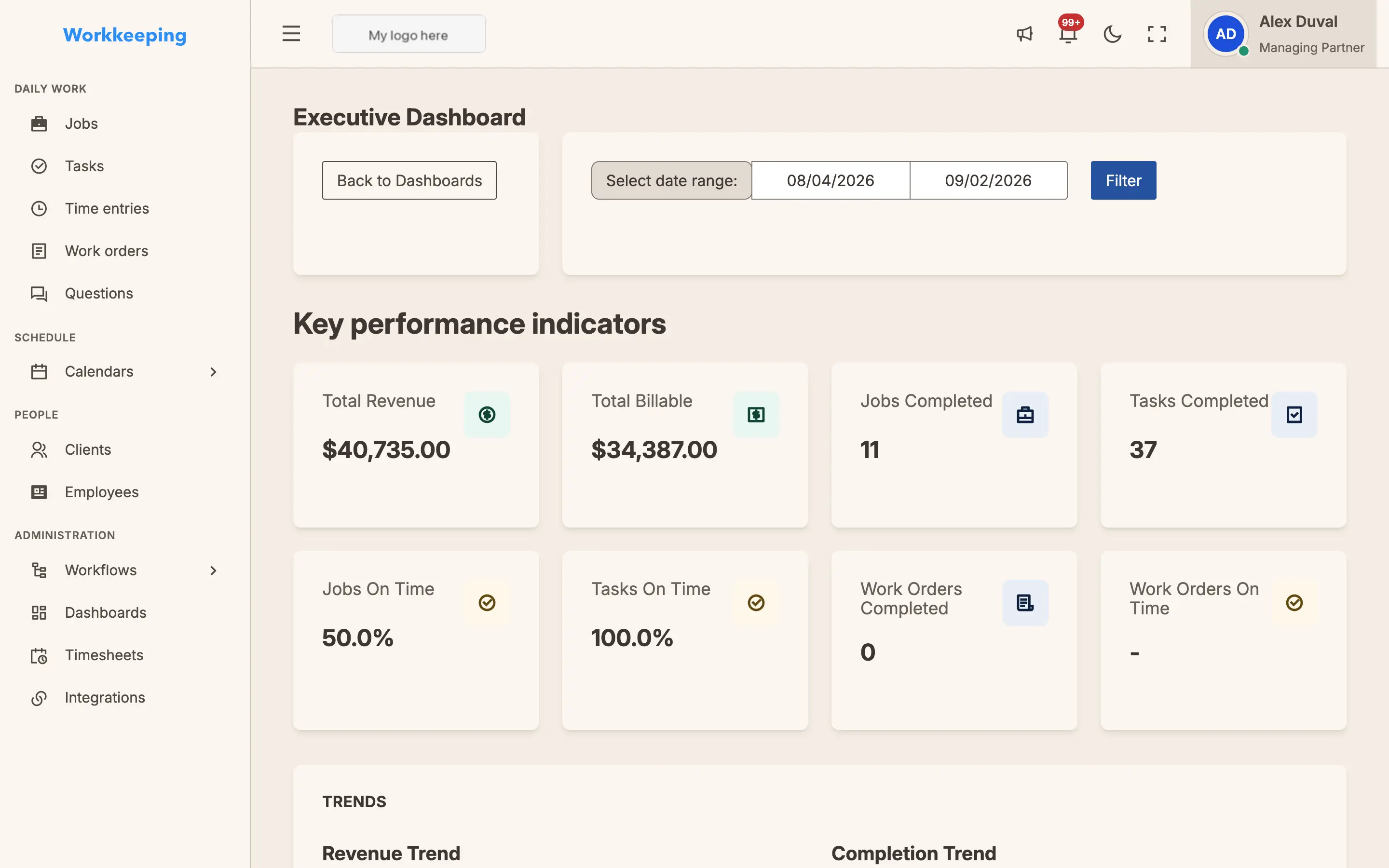Click Work Orders Completed document icon
This screenshot has height=868, width=1389.
1025,603
